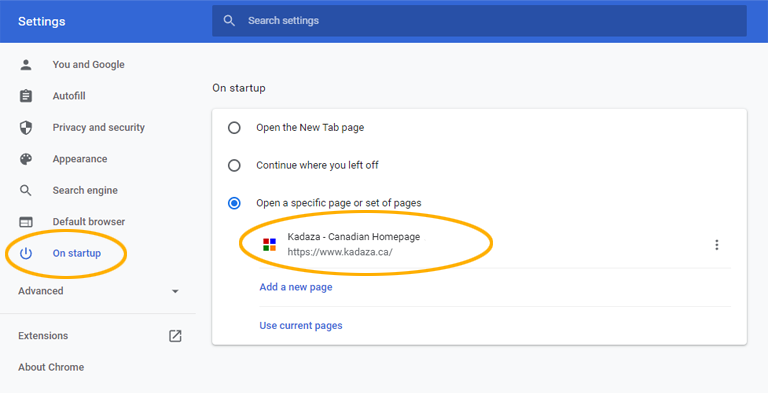
Task: Select Open a specific page radio button
Action: tap(234, 203)
